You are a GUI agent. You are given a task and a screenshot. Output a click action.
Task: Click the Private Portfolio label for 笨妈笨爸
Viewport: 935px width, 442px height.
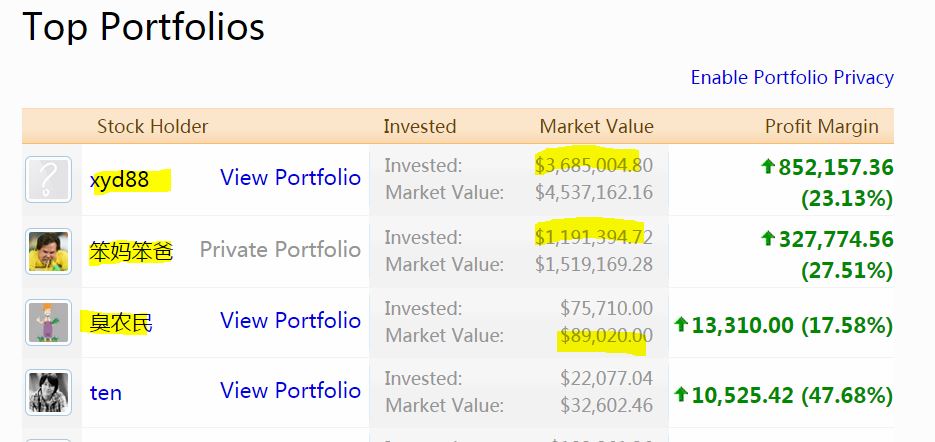[x=280, y=249]
